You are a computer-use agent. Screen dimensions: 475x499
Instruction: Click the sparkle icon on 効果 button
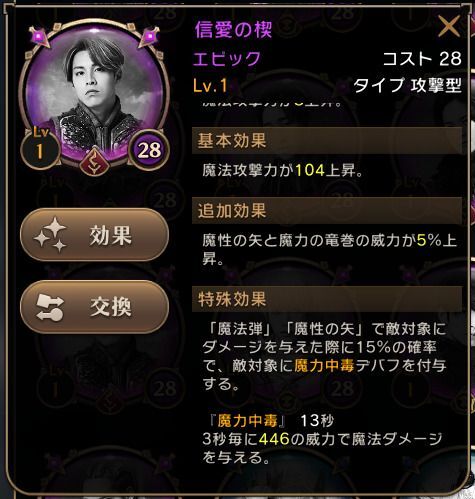[x=50, y=235]
